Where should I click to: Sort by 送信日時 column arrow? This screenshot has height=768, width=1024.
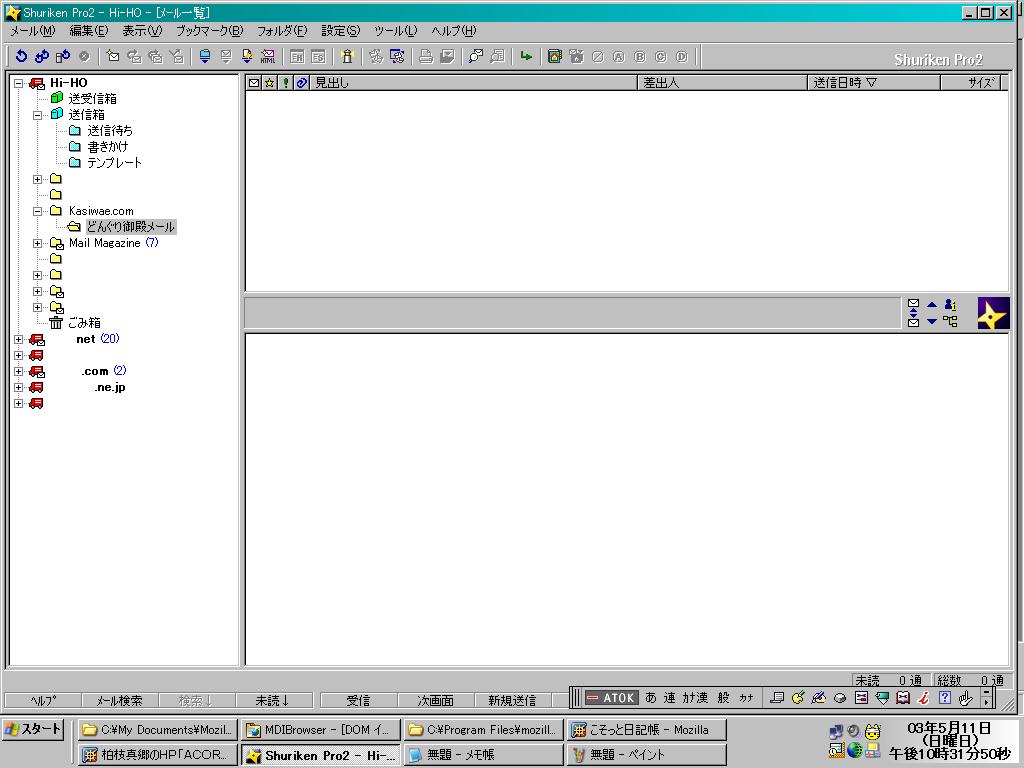pyautogui.click(x=871, y=83)
